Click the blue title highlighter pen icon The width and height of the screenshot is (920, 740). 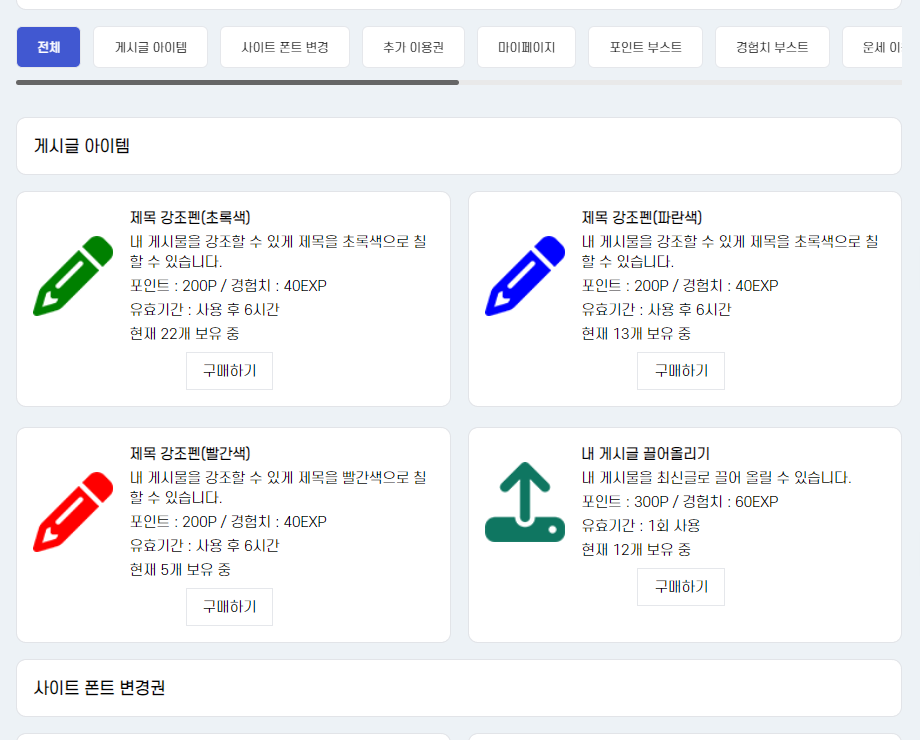[x=525, y=276]
